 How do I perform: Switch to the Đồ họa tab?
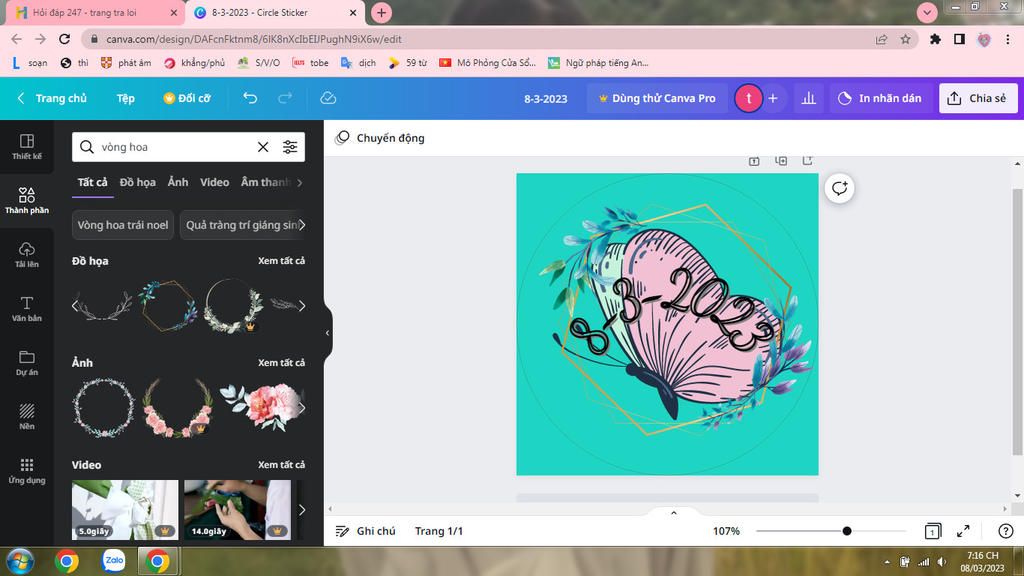(x=138, y=182)
